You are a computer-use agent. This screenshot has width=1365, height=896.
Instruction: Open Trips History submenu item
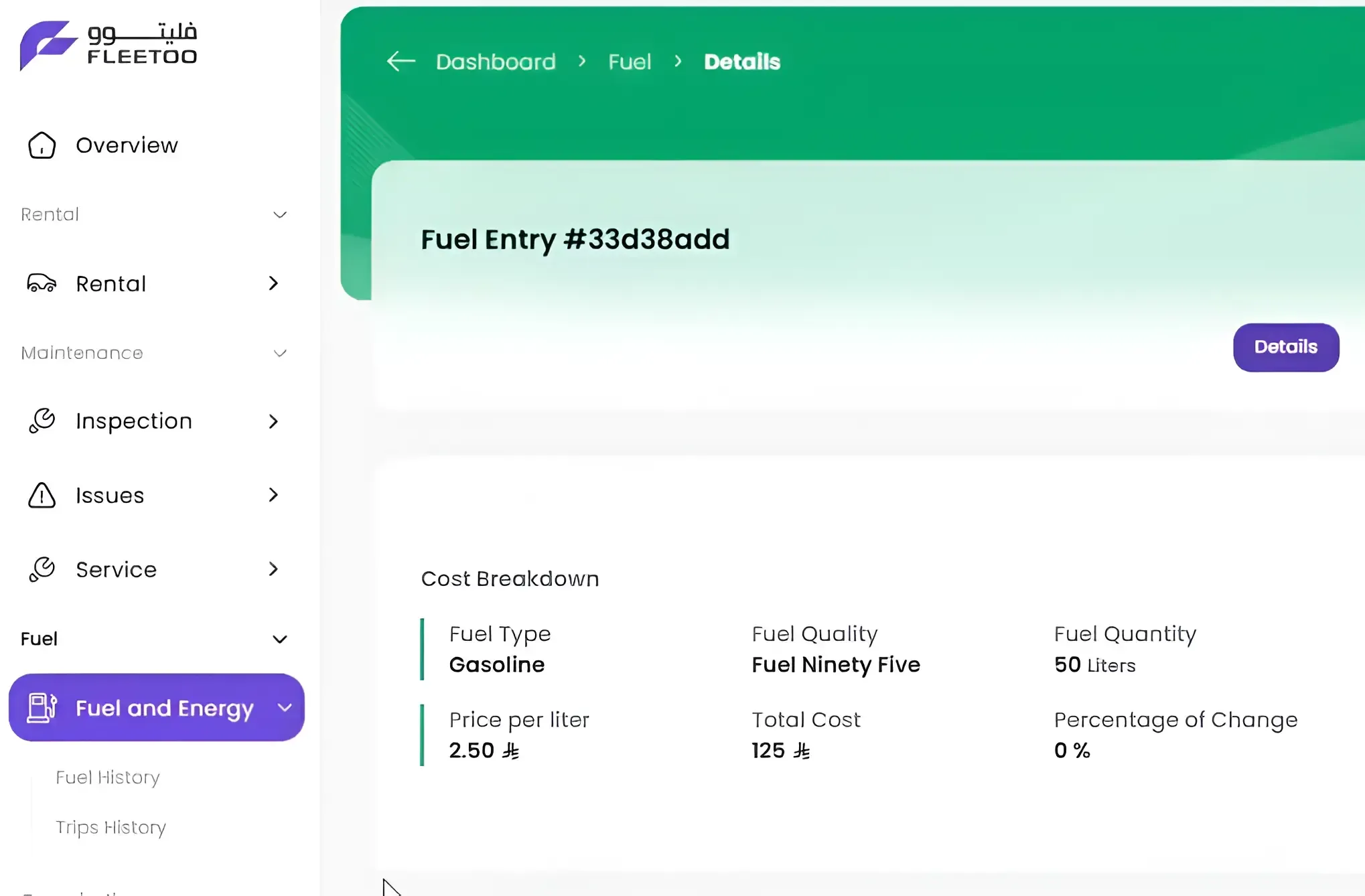(111, 828)
